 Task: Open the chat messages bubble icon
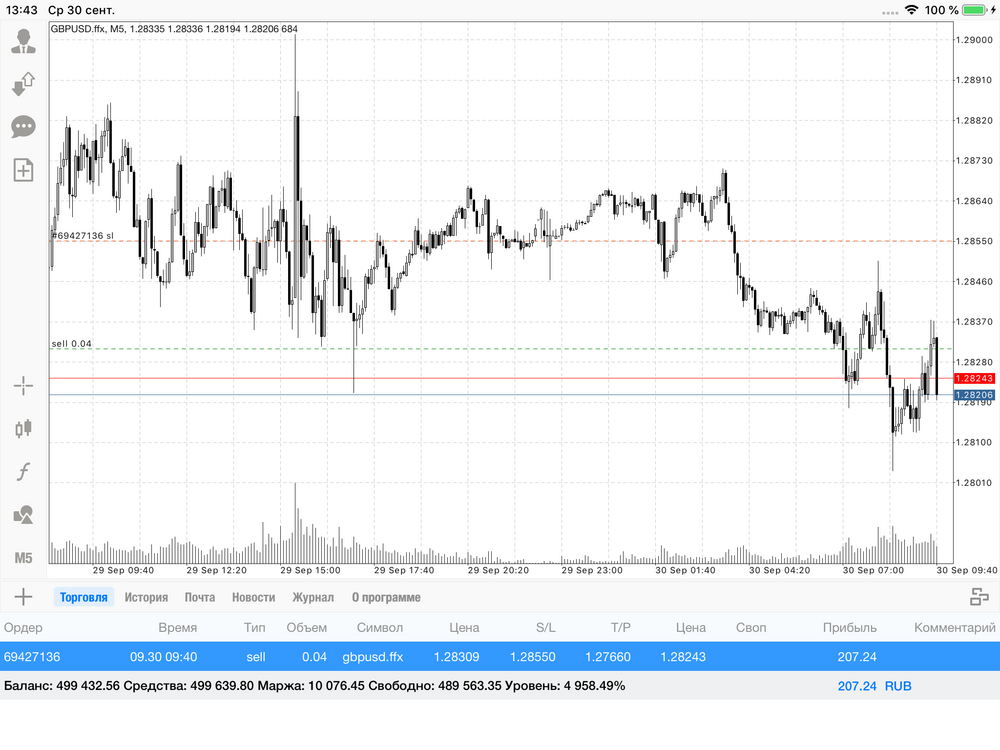[x=24, y=126]
